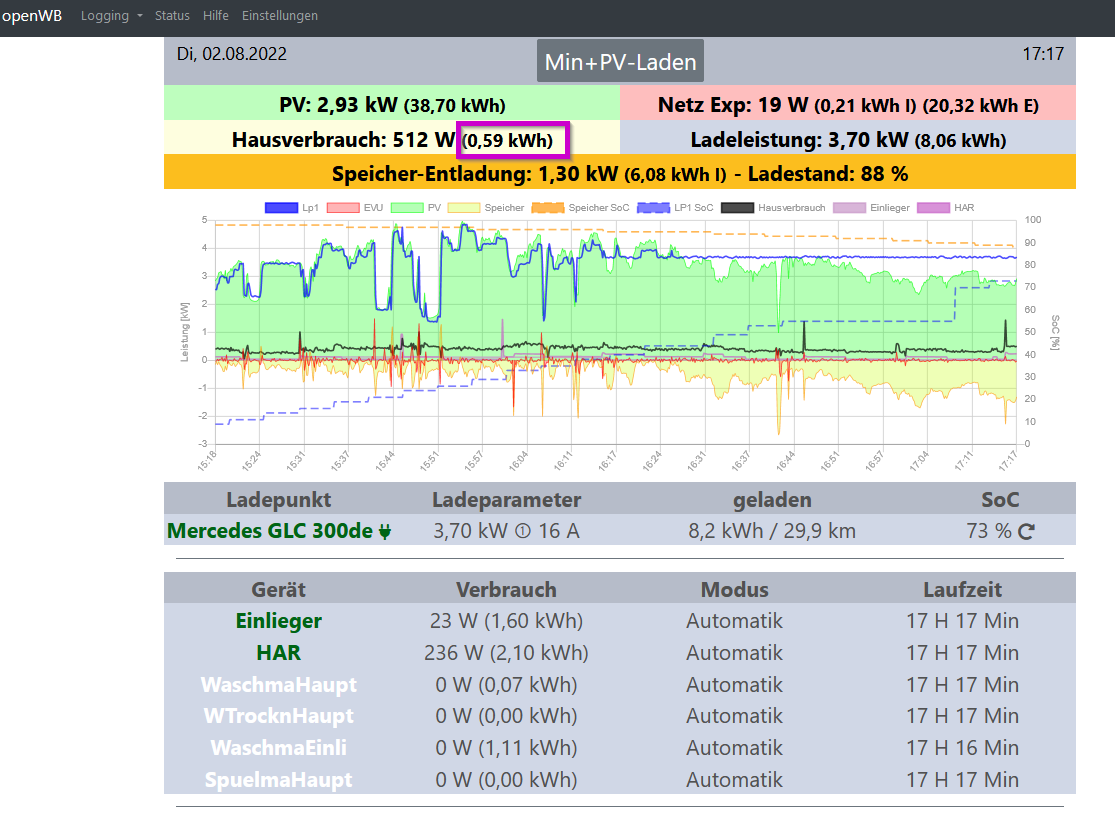Open the Status menu item
Viewport: 1115px width, 818px height.
(172, 16)
